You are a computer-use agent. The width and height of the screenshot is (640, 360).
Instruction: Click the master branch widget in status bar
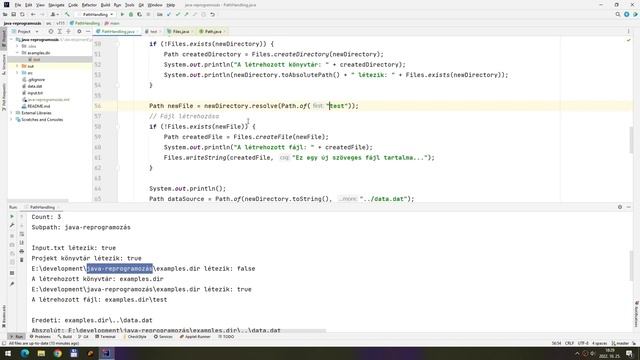coord(620,343)
